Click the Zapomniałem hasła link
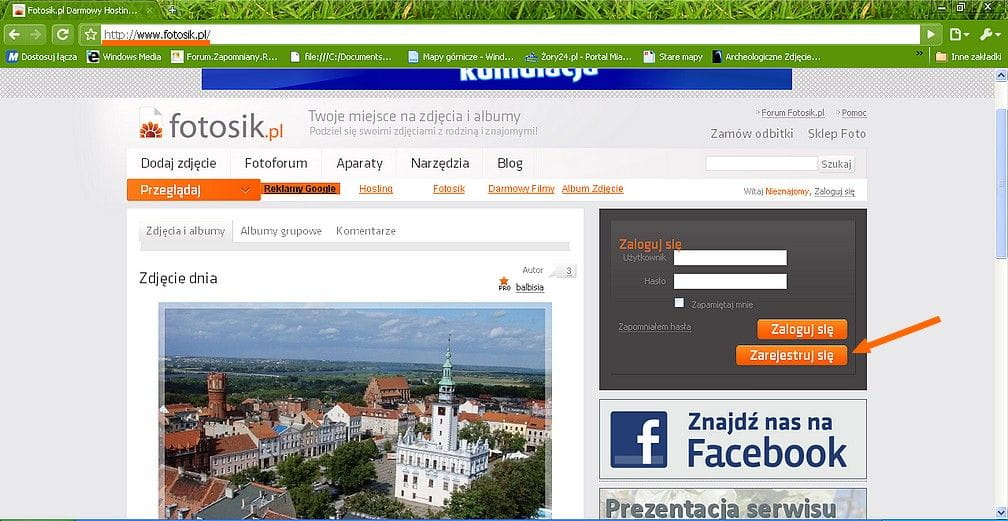1008x521 pixels. point(654,327)
